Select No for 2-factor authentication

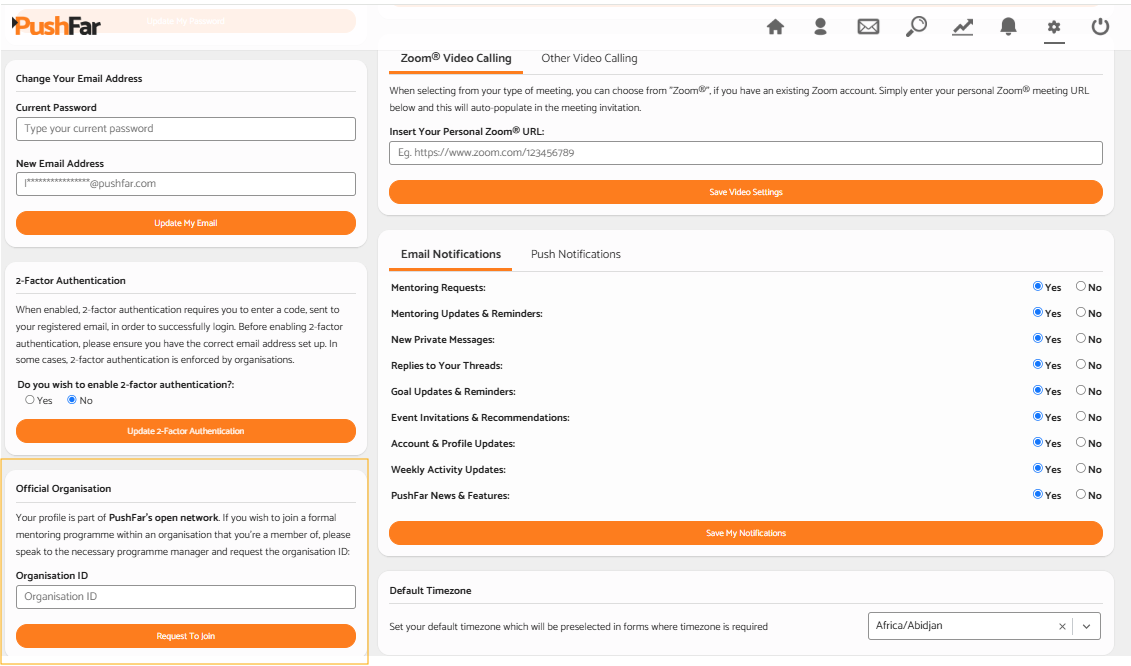click(x=71, y=400)
